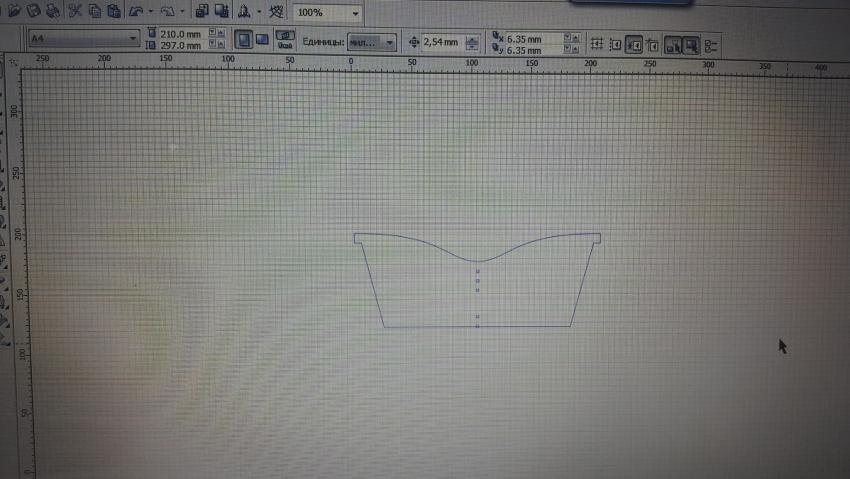
Task: Click the nudge offset 2,54 mm field
Action: click(441, 42)
